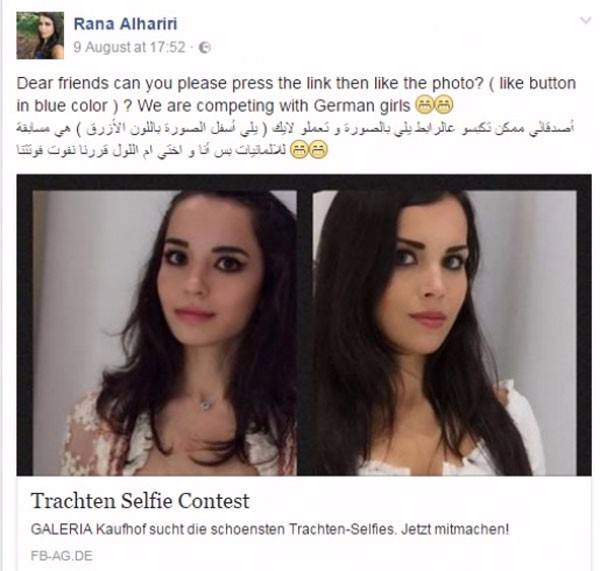Open the right selfie photo

click(x=445, y=333)
